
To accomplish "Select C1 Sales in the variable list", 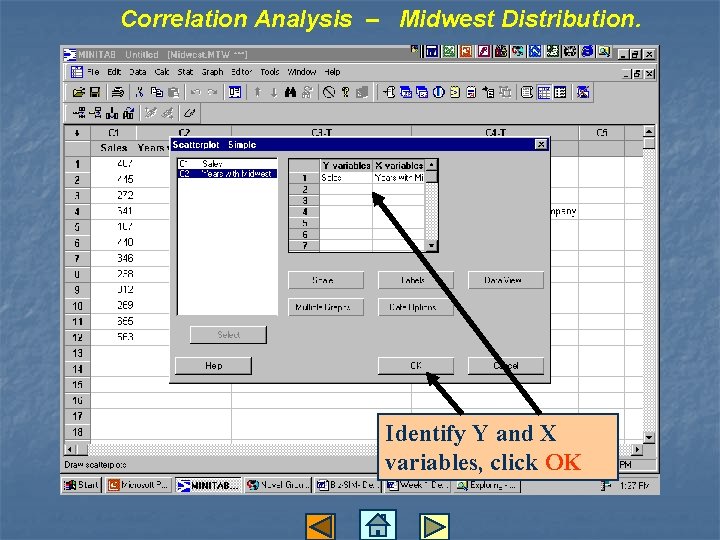I will tap(227, 164).
